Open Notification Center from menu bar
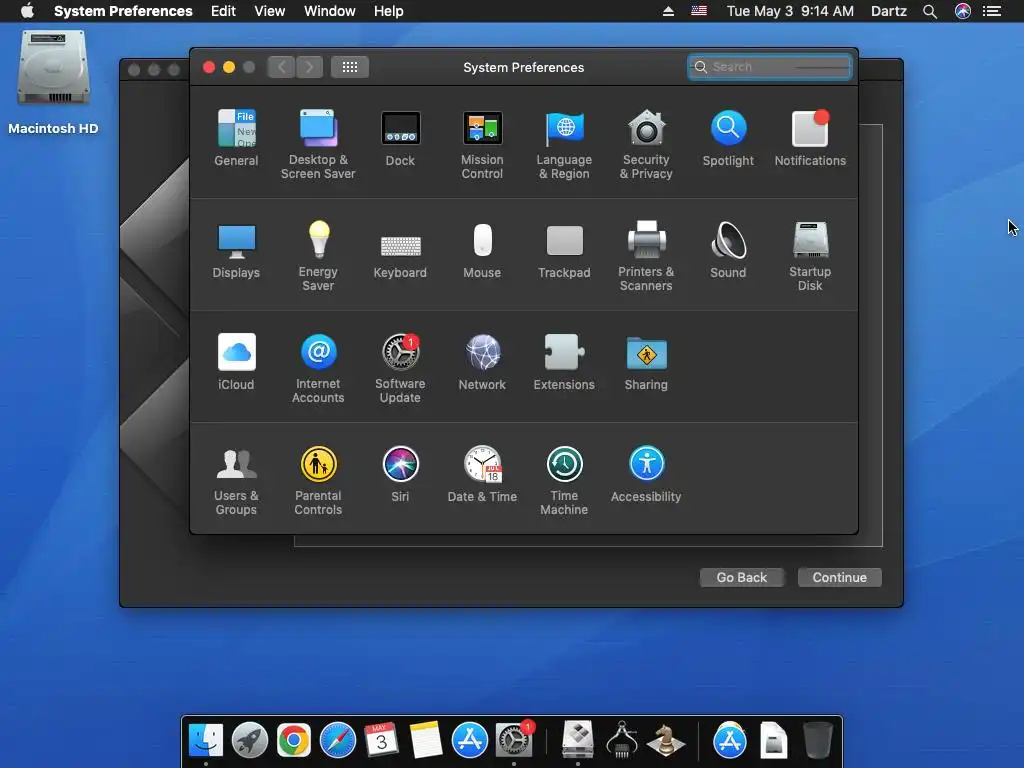 [992, 11]
